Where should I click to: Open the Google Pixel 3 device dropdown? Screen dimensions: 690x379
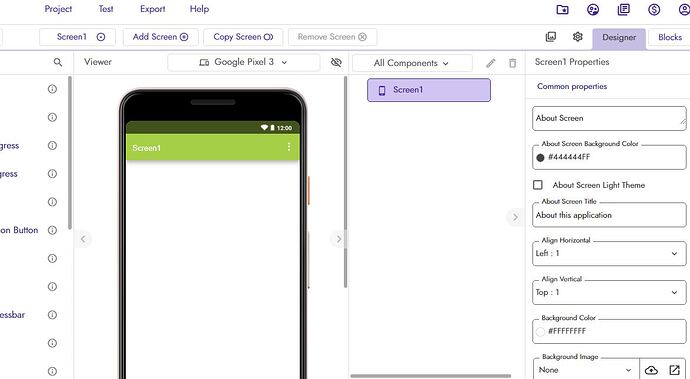tap(243, 63)
